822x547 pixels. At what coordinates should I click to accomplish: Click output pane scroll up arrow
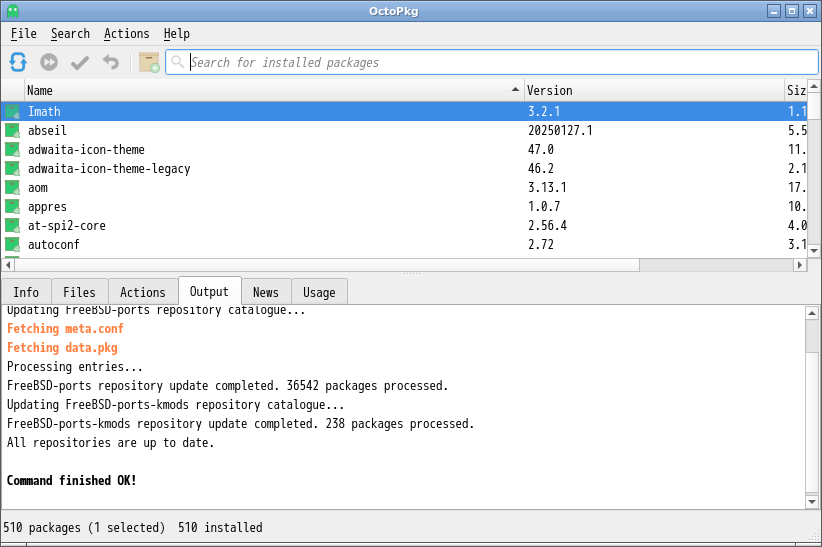[x=812, y=313]
